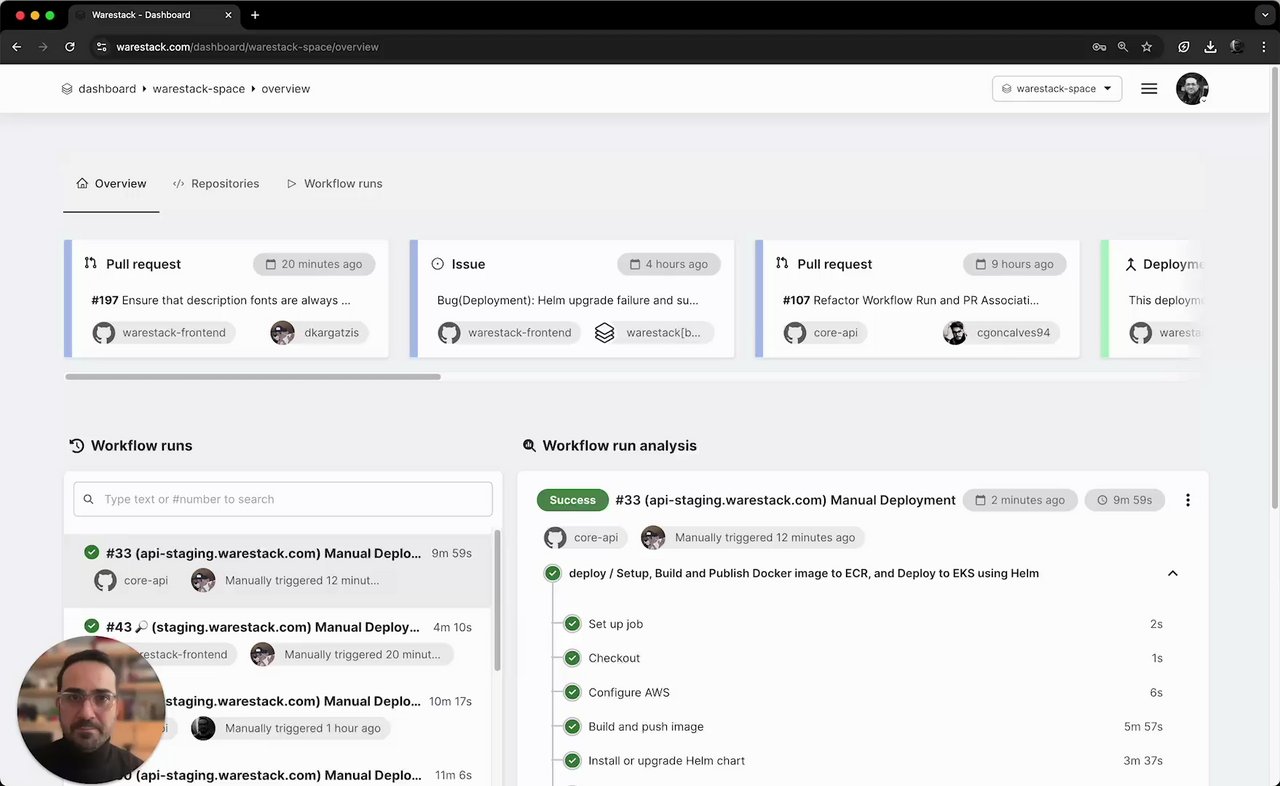
Task: Click the browser address bar URL
Action: (247, 47)
